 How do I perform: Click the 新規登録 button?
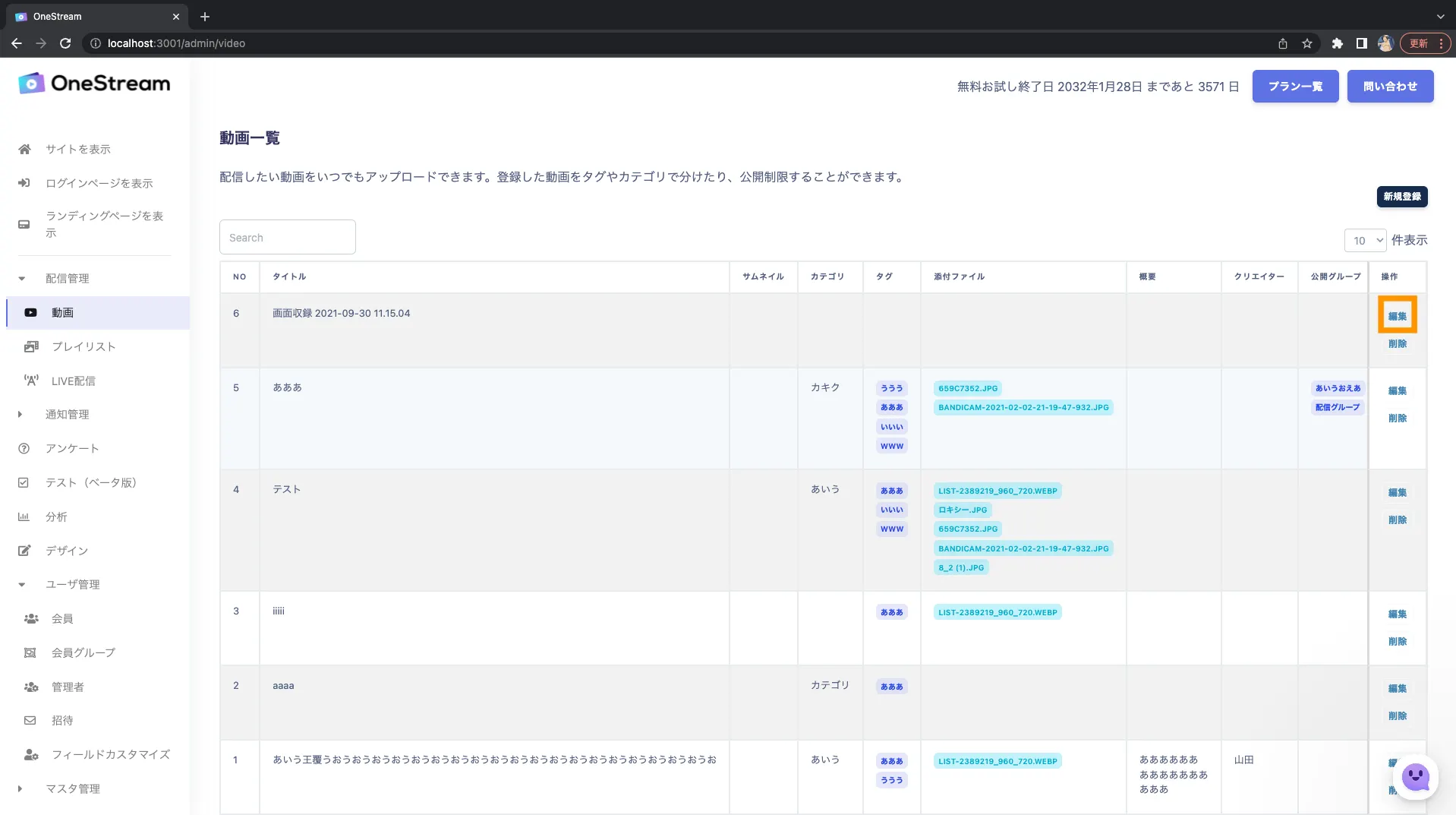coord(1401,197)
